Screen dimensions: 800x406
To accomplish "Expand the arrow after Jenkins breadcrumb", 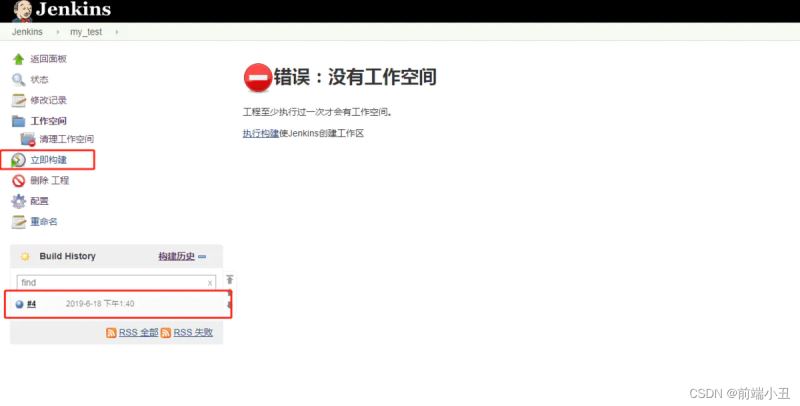I will point(57,32).
